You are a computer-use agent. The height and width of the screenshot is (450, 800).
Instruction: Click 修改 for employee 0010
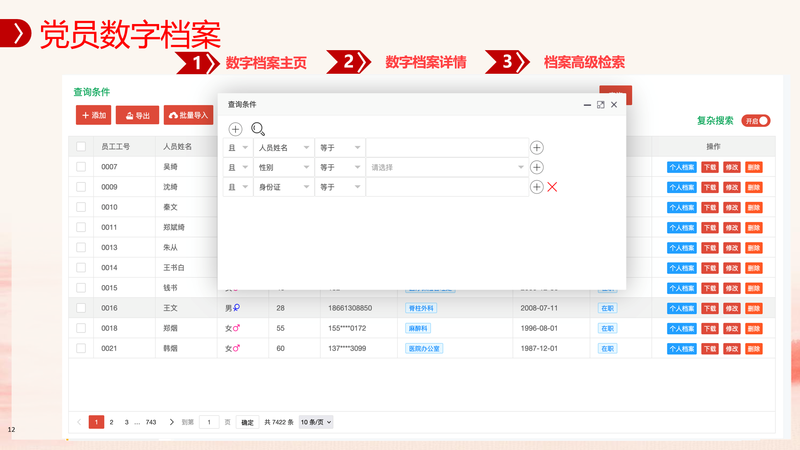click(732, 208)
